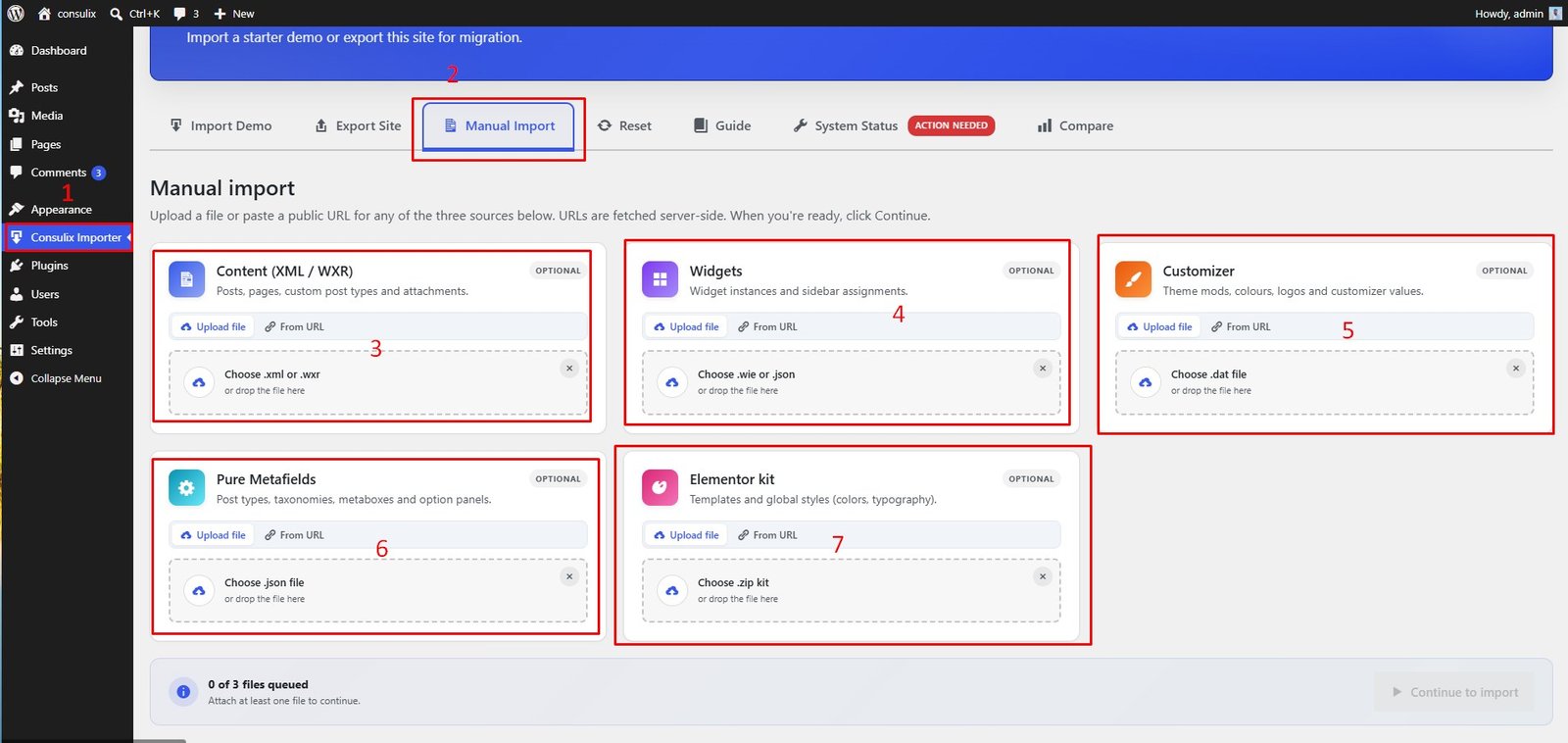Image resolution: width=1568 pixels, height=743 pixels.
Task: Click the cloud upload icon in Metafields dropzone
Action: pos(199,590)
